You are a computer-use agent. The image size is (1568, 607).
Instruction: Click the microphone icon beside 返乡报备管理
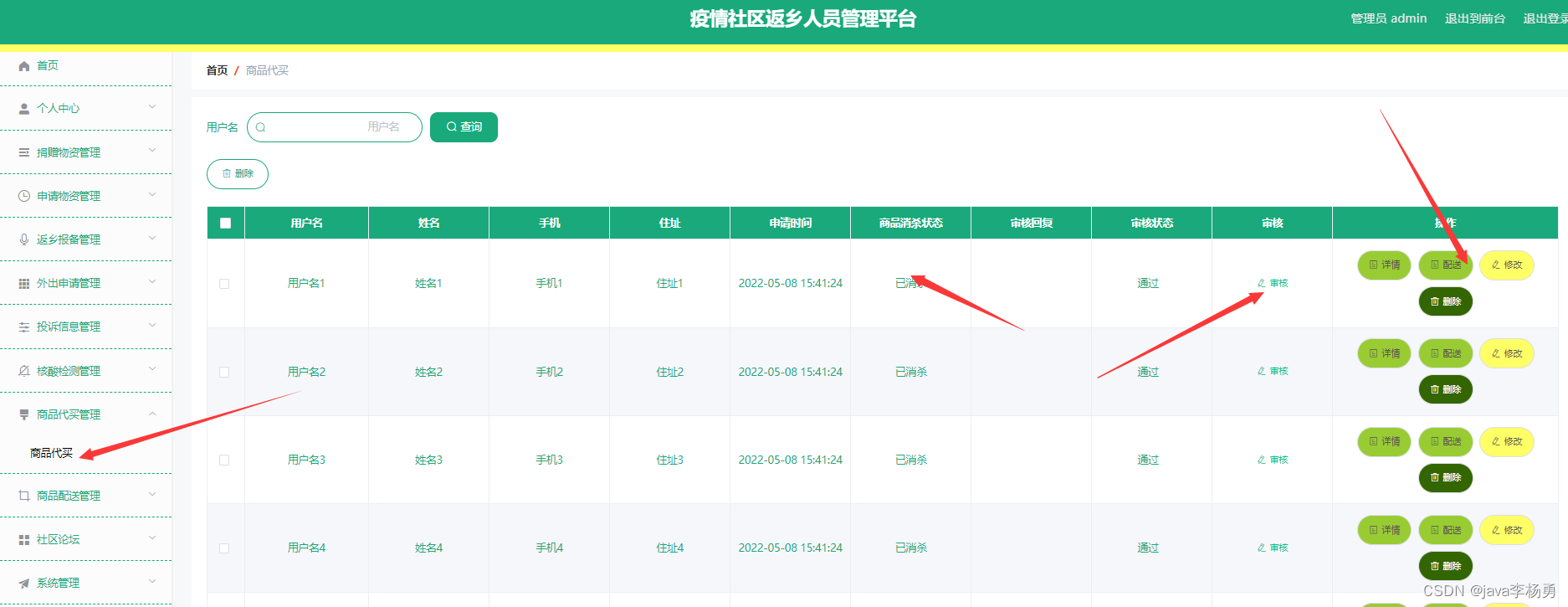24,239
